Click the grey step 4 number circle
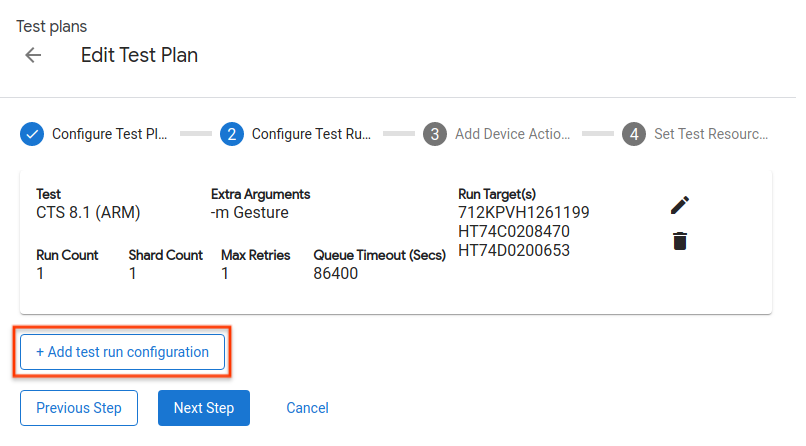This screenshot has width=806, height=446. coord(633,134)
